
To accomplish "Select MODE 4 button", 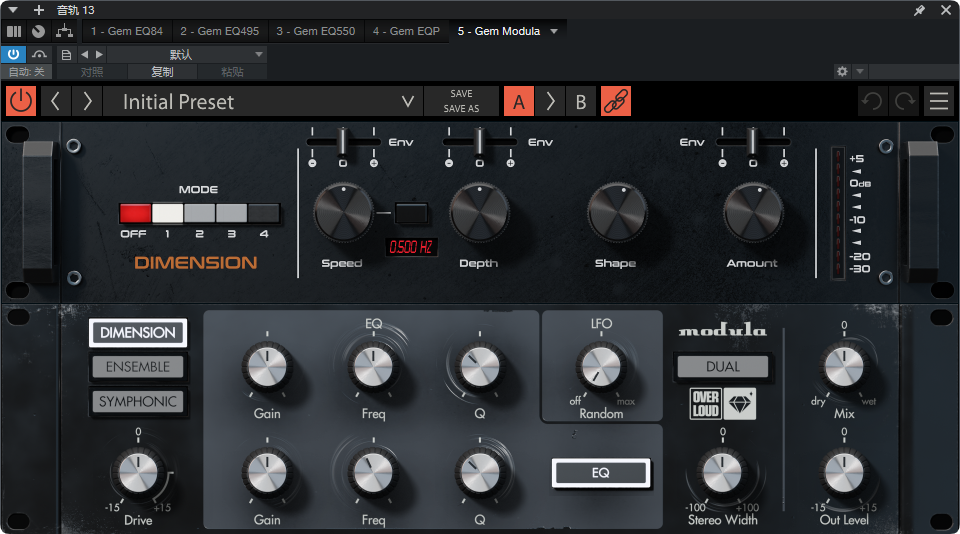I will (264, 213).
